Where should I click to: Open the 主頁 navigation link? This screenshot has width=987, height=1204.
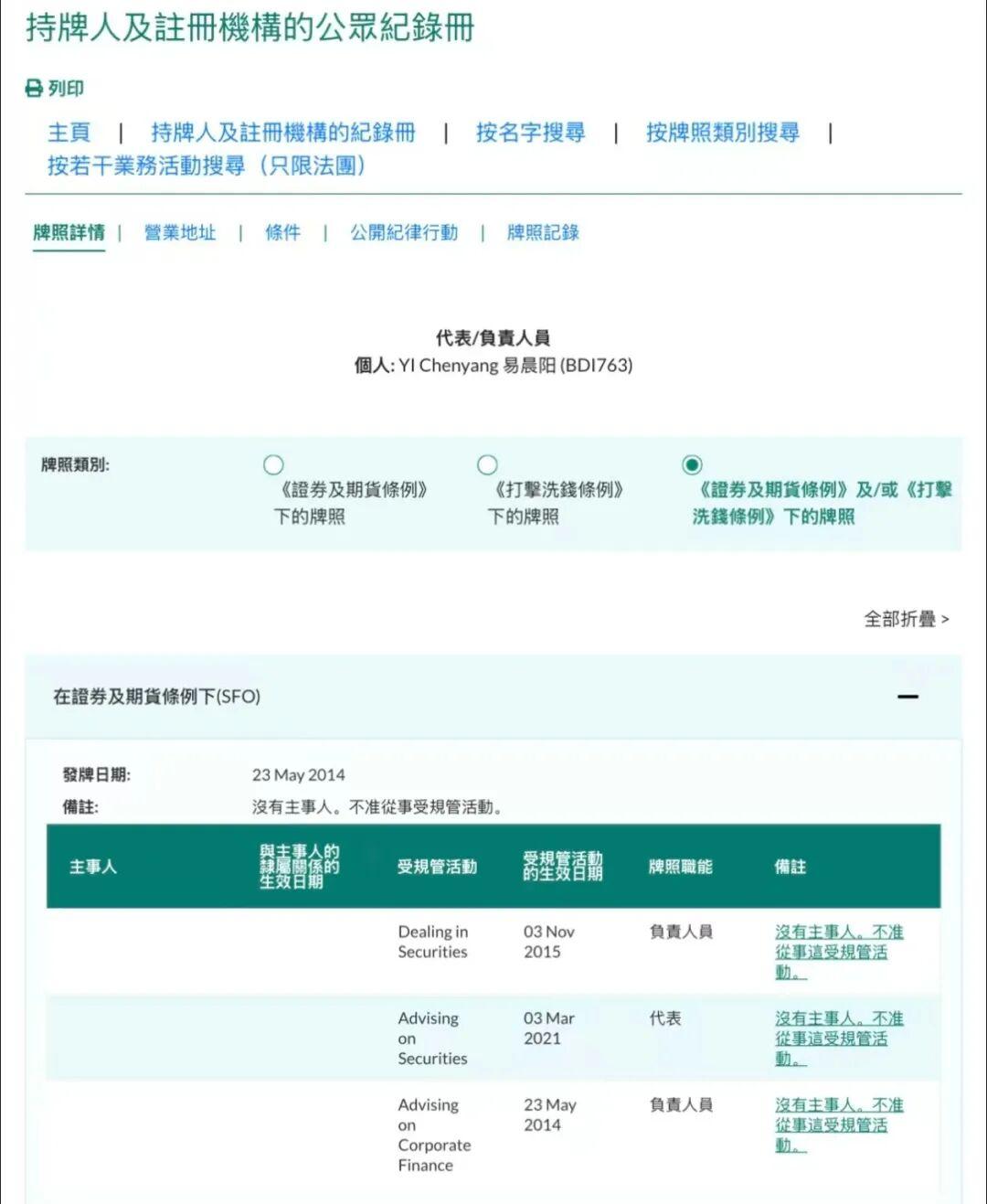coord(69,133)
